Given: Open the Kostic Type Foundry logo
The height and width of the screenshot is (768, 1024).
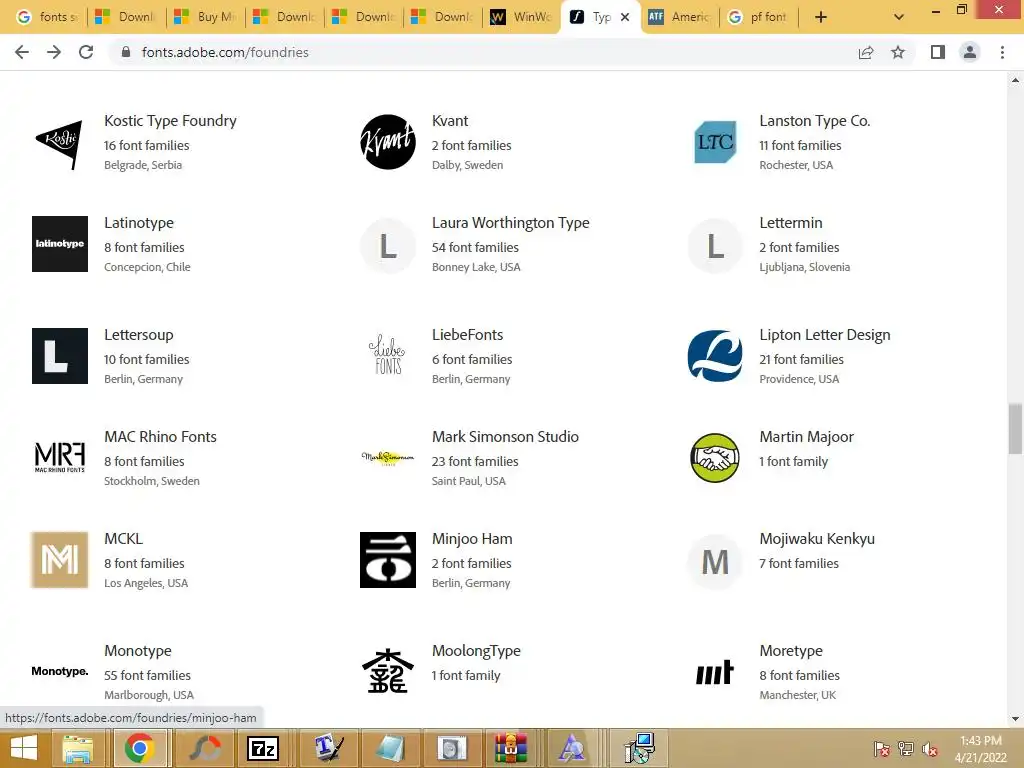Looking at the screenshot, I should (x=59, y=142).
